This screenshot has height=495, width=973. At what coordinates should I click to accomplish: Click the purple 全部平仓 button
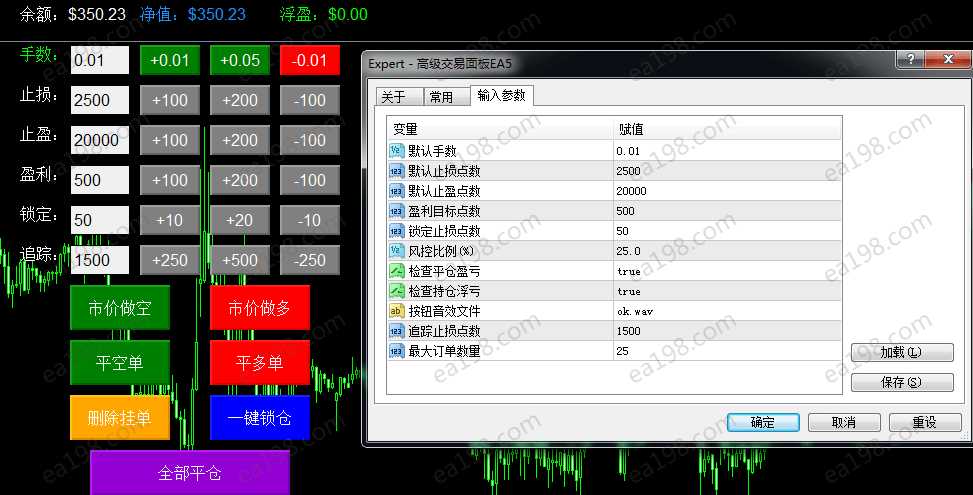[x=190, y=473]
